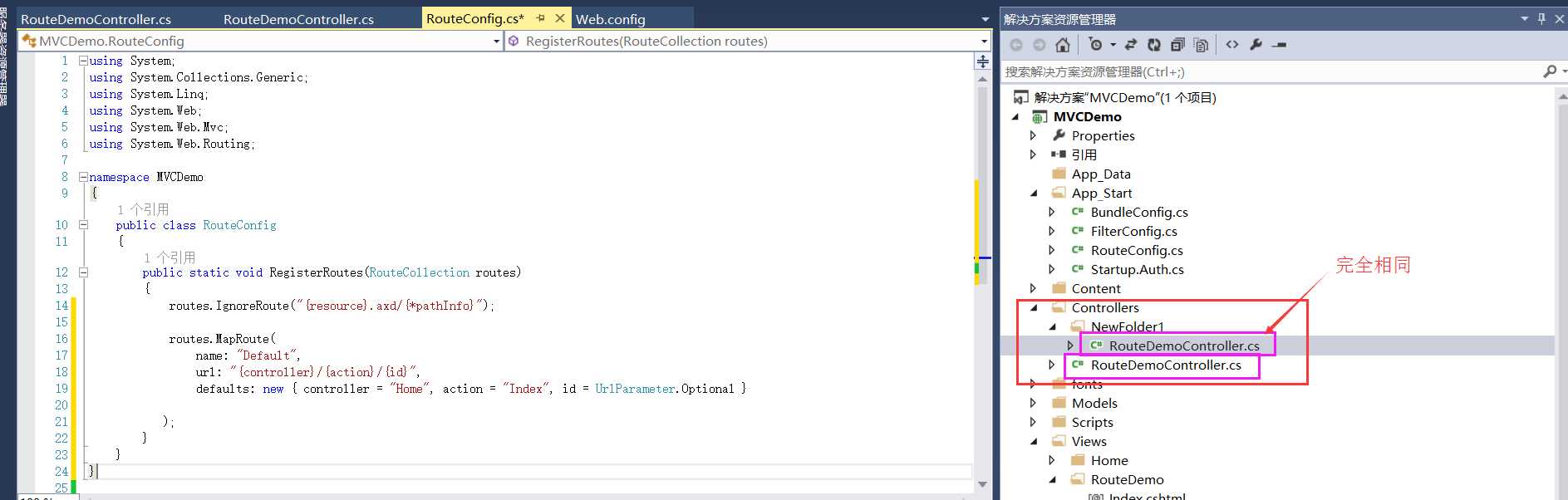Image resolution: width=1568 pixels, height=500 pixels.
Task: Select RouteDemoController.cs under NewFolder1
Action: [x=1184, y=346]
